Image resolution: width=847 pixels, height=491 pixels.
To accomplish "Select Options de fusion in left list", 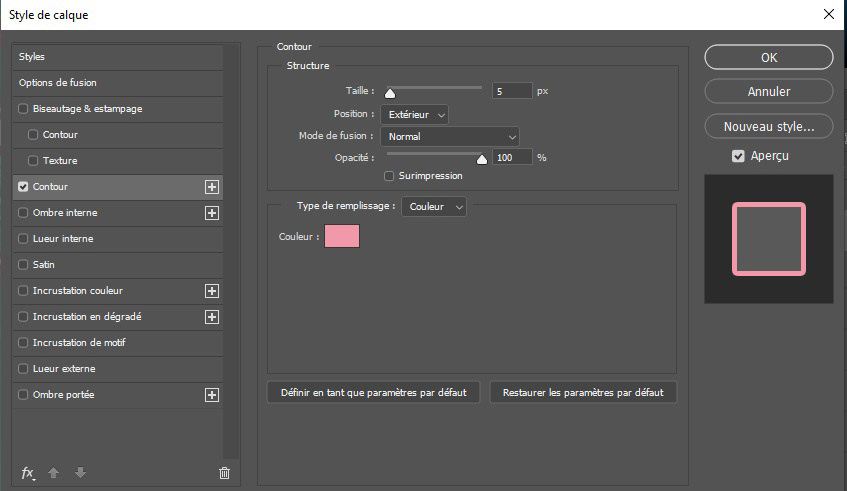I will [x=117, y=83].
